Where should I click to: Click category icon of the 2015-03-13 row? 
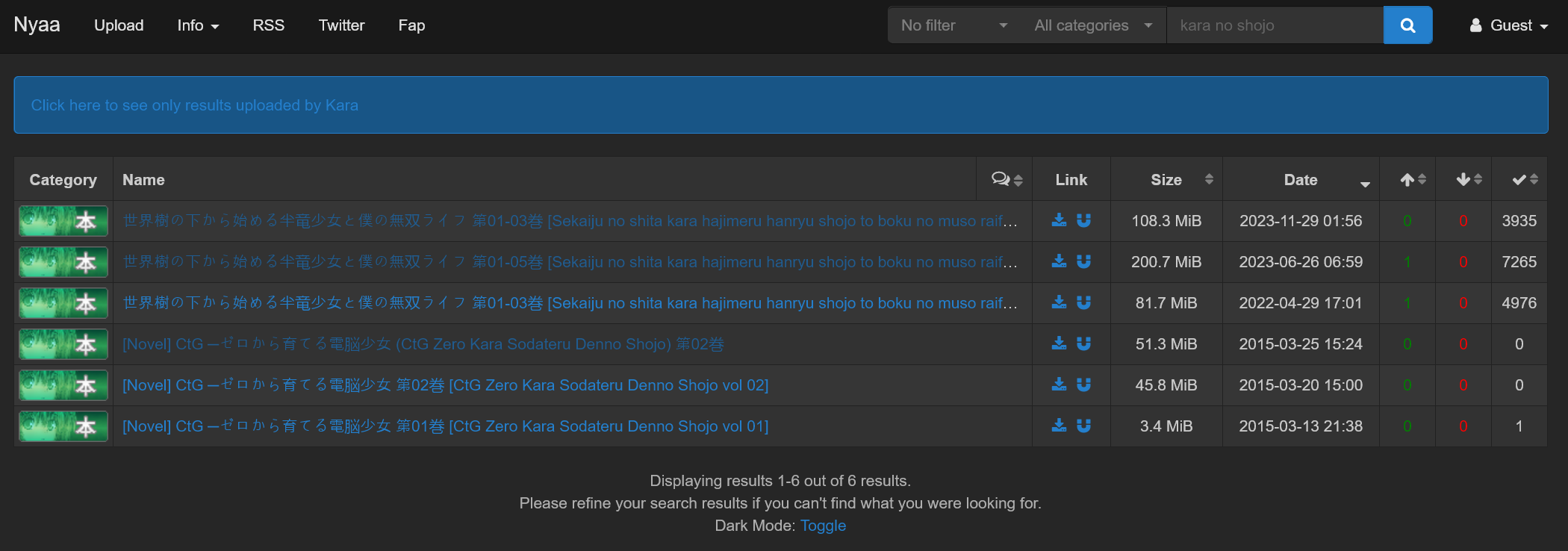tap(63, 426)
